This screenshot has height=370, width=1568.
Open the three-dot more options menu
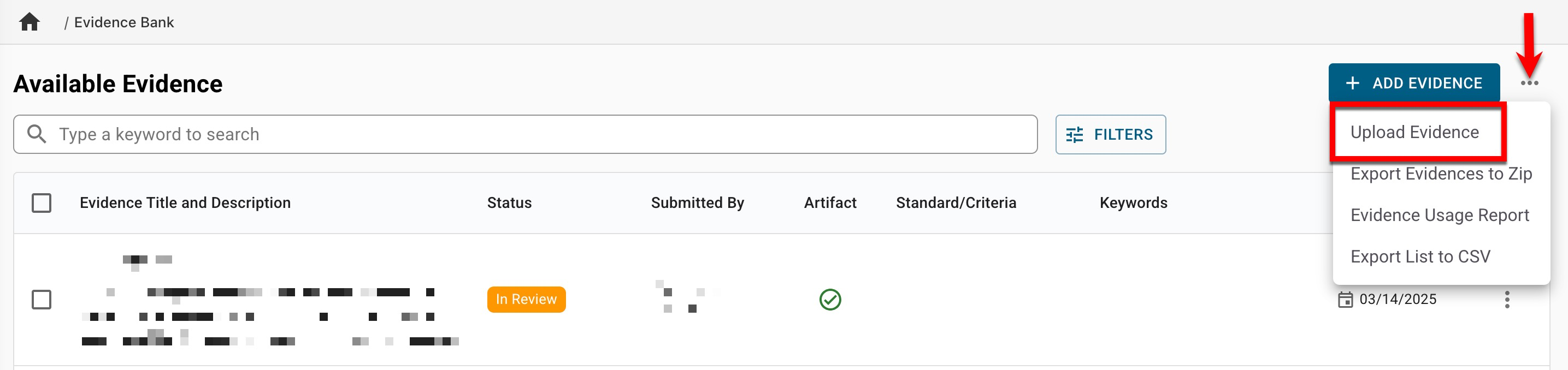(x=1529, y=83)
